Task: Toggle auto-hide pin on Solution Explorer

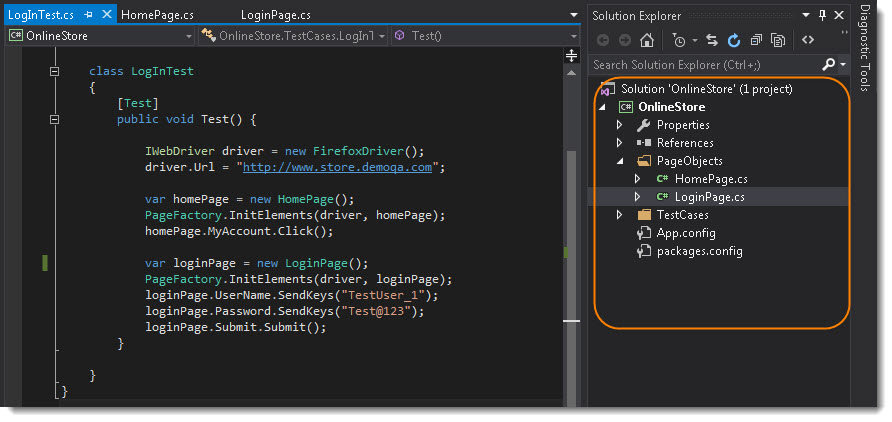Action: tap(823, 16)
